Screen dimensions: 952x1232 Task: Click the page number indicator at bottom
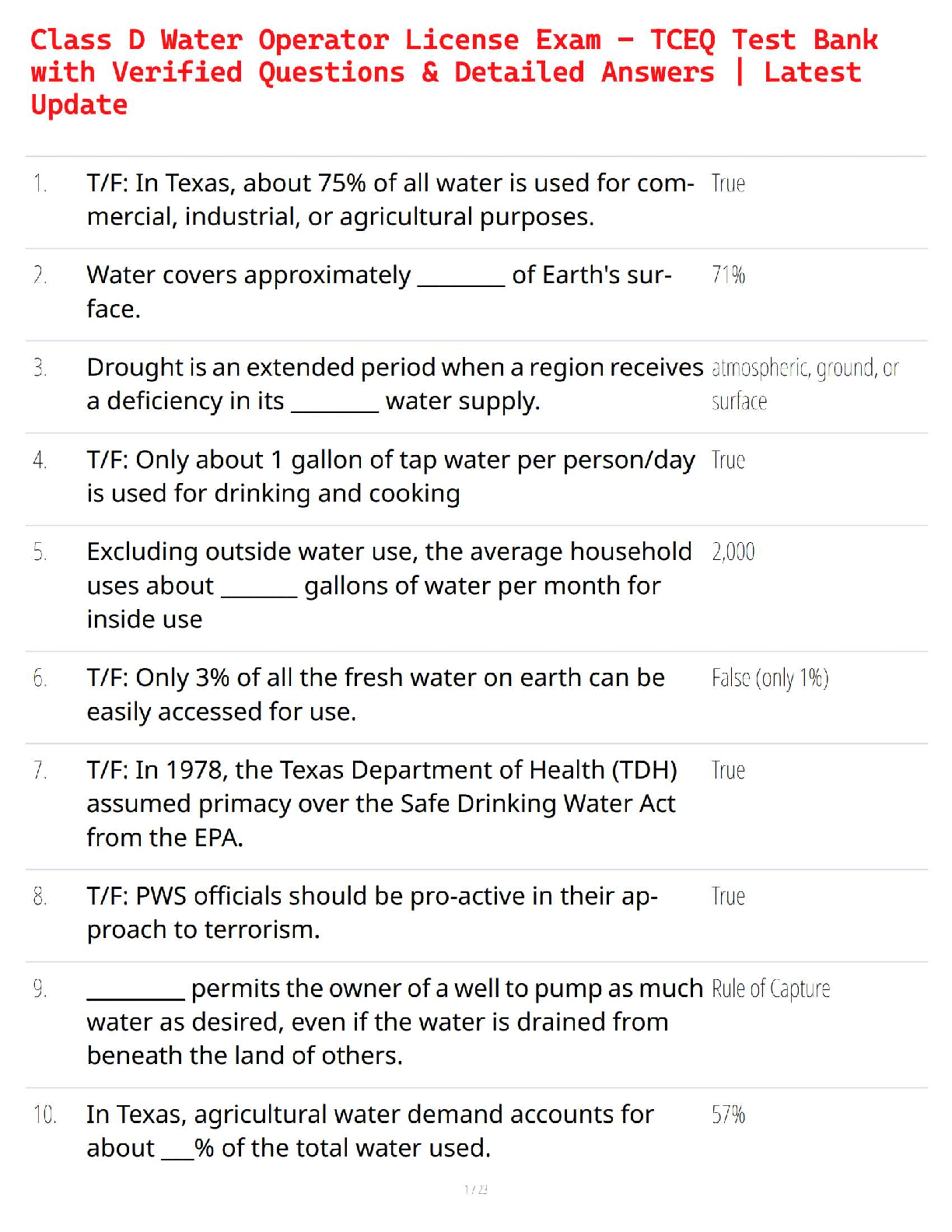[476, 1189]
